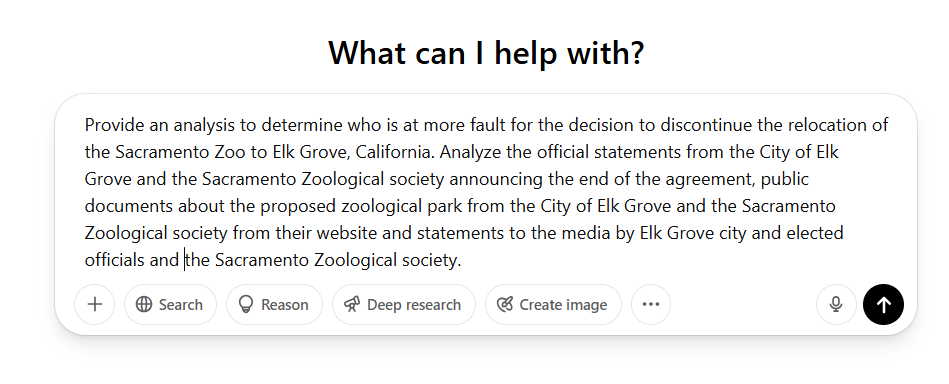Start voice dictation with the microphone
This screenshot has width=949, height=384.
pos(836,305)
